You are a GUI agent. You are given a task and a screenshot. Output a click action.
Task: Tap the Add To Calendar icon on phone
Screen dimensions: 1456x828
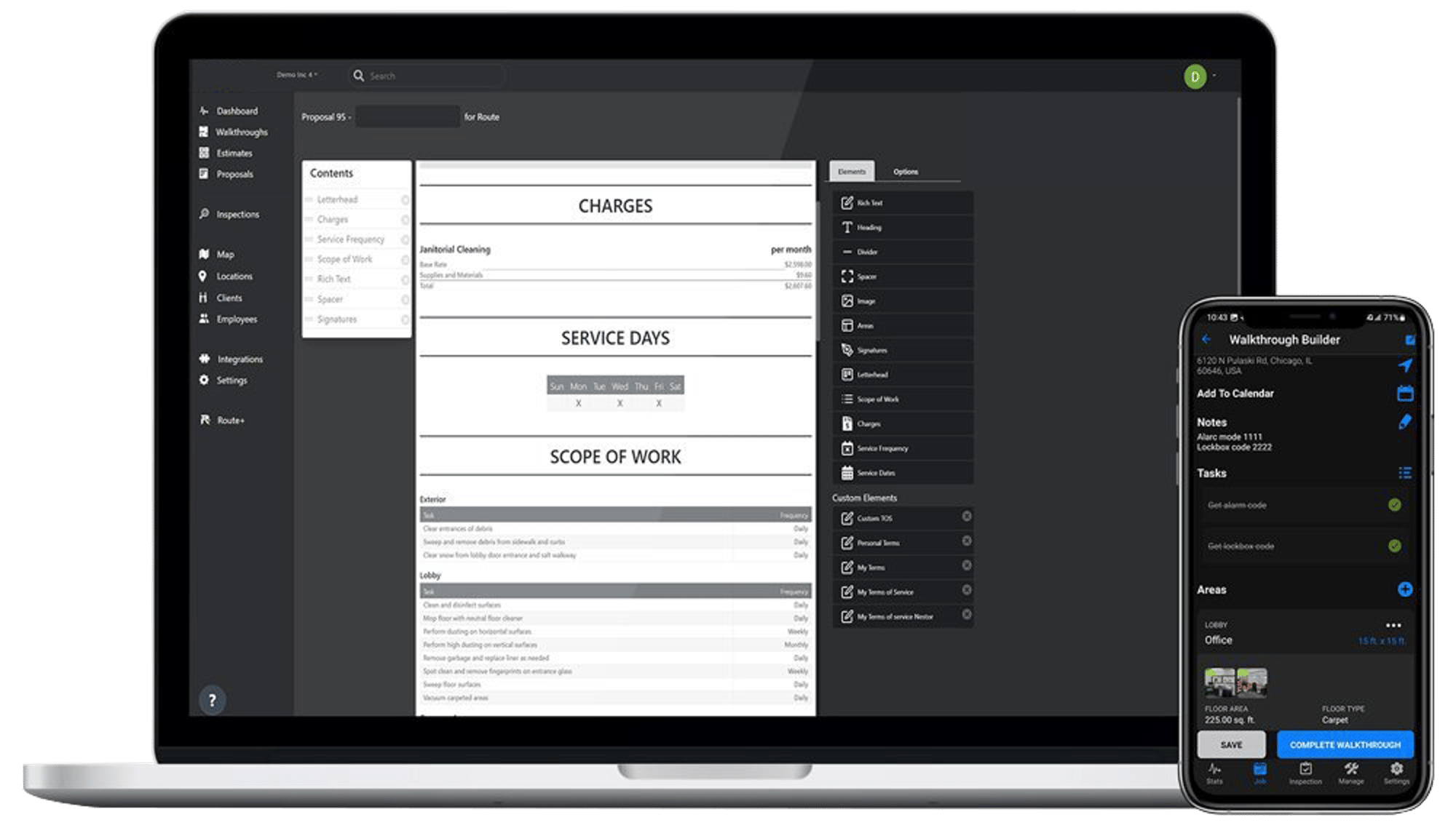(1405, 394)
